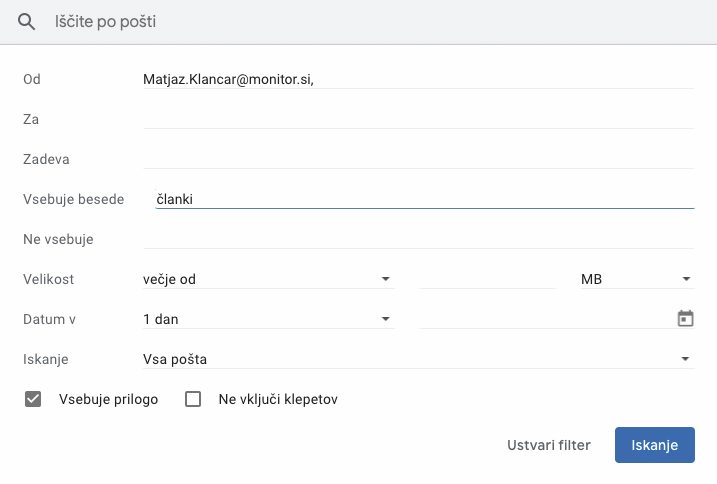Click the Ne vsebuje field
Viewport: 717px width, 484px height.
(418, 239)
